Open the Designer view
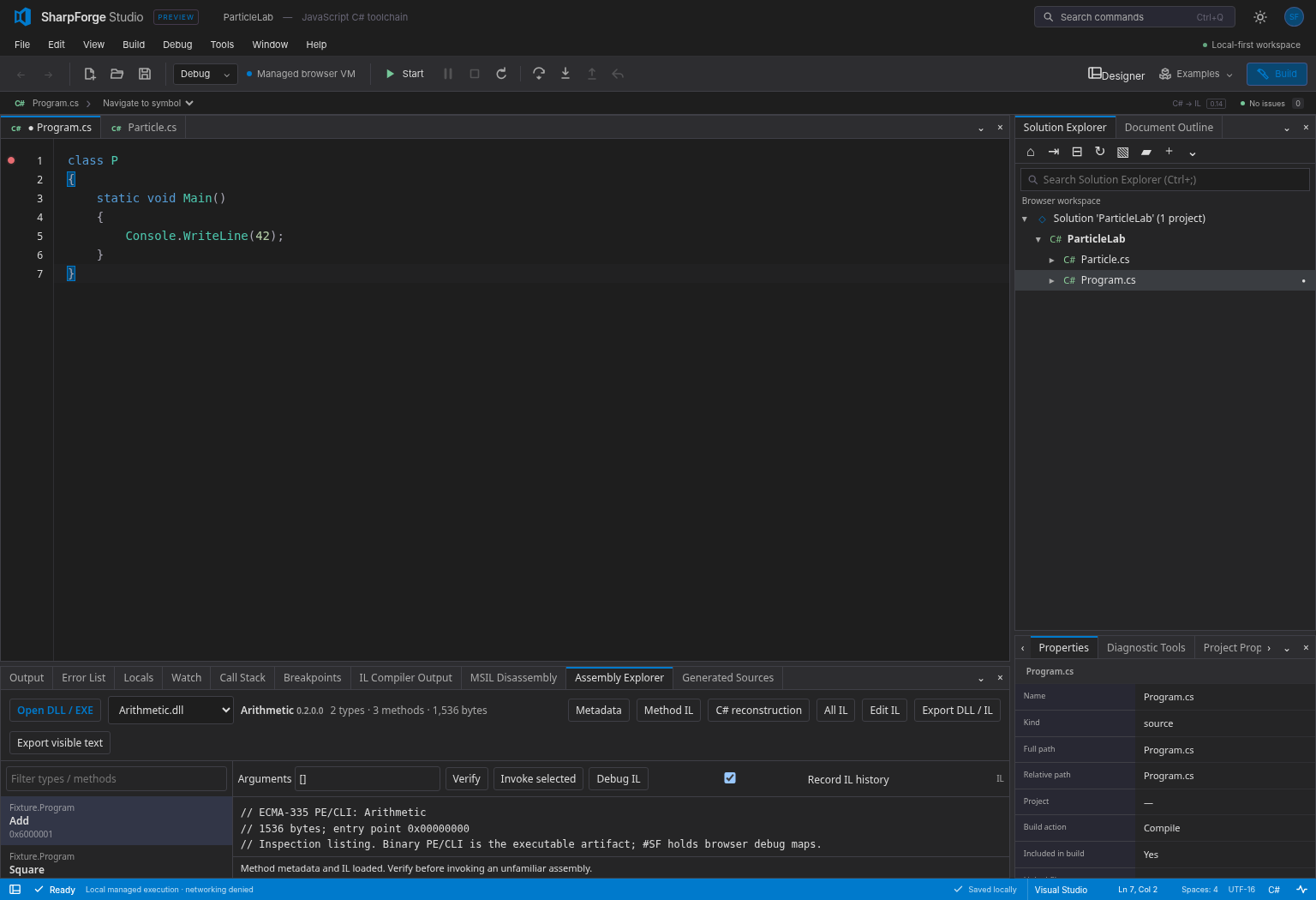 (1116, 74)
